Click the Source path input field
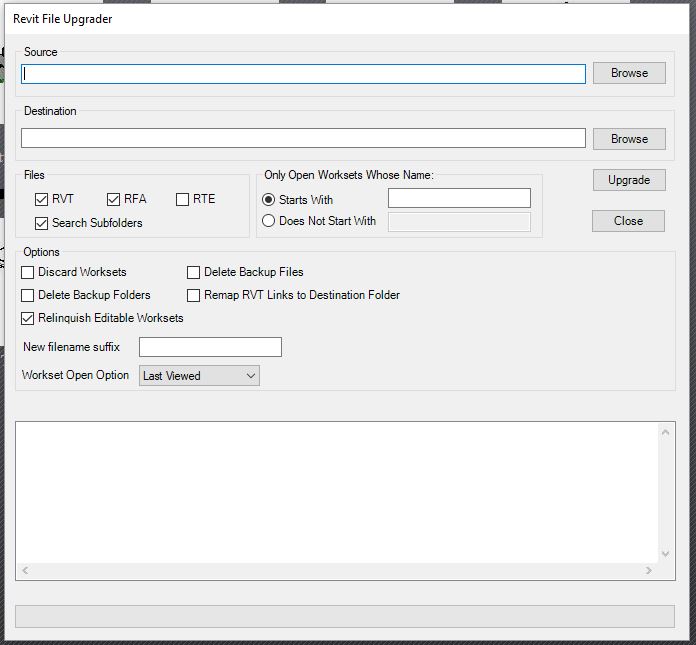This screenshot has height=645, width=696. pos(303,74)
